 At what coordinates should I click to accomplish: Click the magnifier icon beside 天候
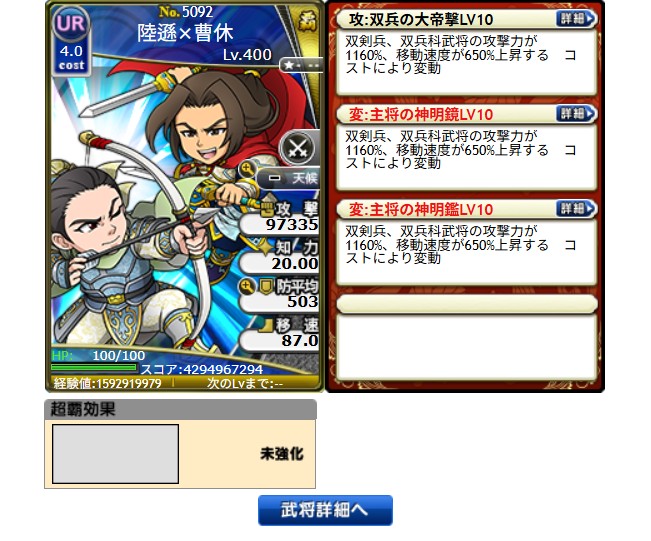(x=247, y=169)
